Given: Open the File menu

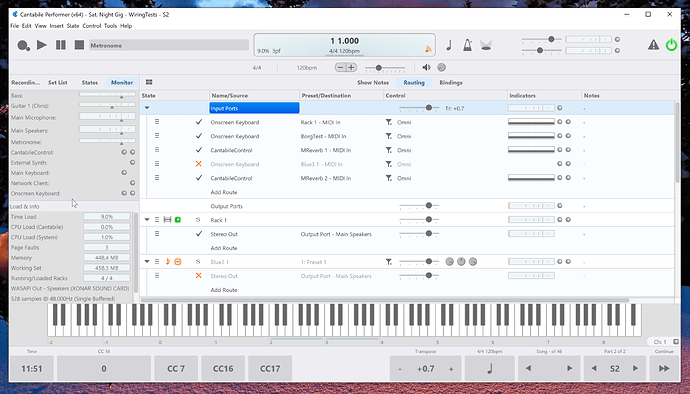Looking at the screenshot, I should click(x=15, y=26).
